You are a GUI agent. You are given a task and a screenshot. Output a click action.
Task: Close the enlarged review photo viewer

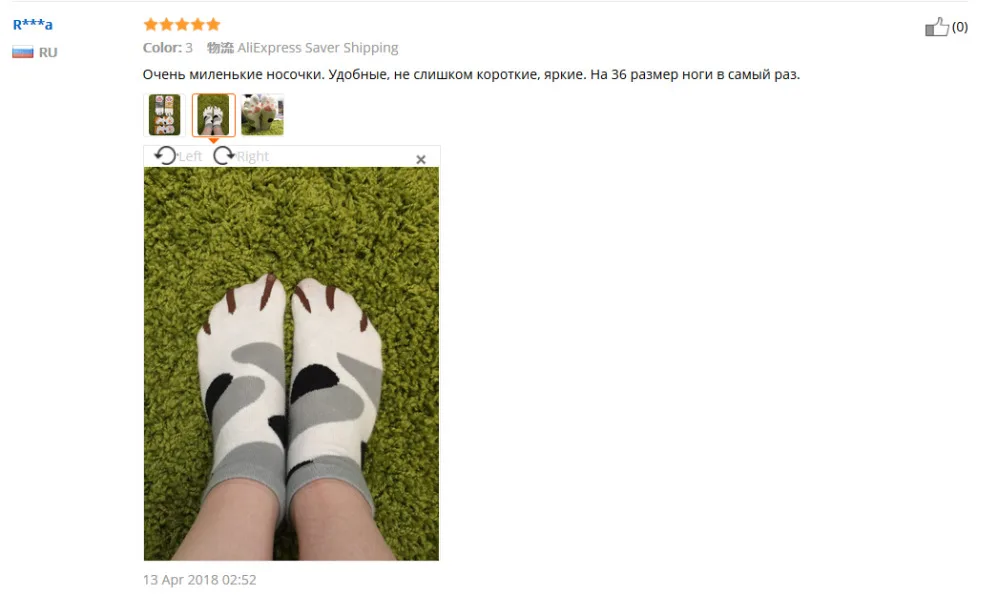click(x=421, y=159)
